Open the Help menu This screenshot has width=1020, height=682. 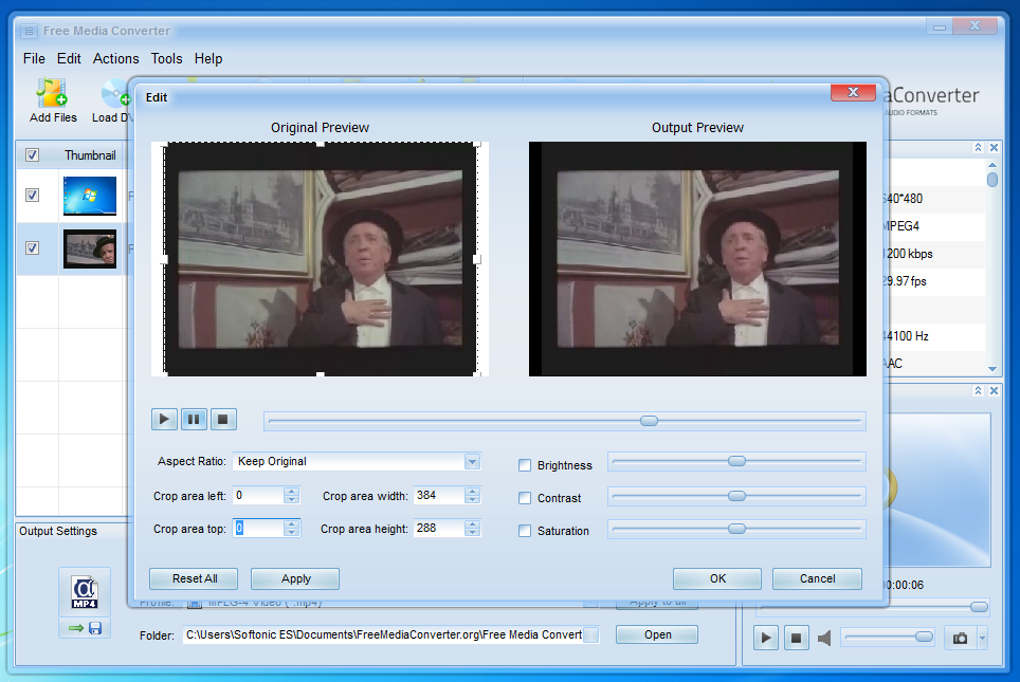208,59
